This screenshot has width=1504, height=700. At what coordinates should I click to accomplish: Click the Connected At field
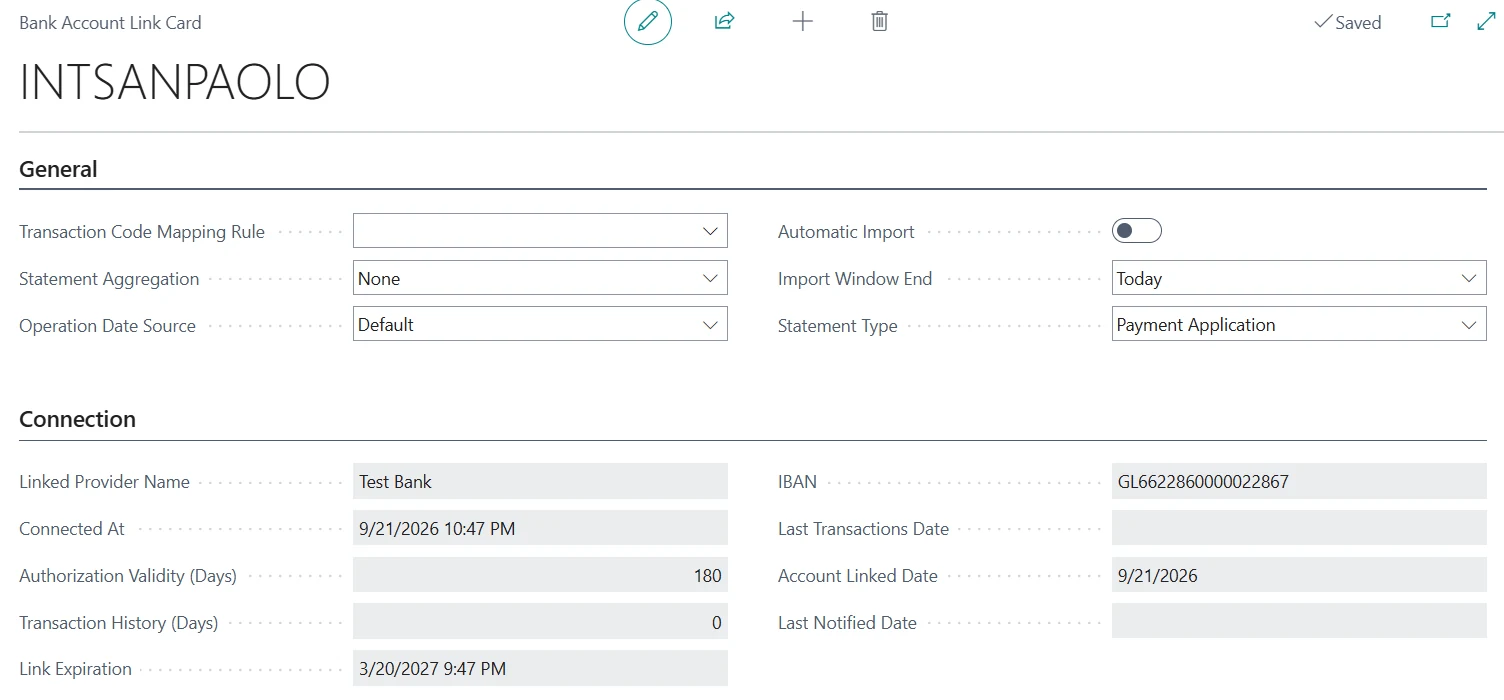point(540,528)
